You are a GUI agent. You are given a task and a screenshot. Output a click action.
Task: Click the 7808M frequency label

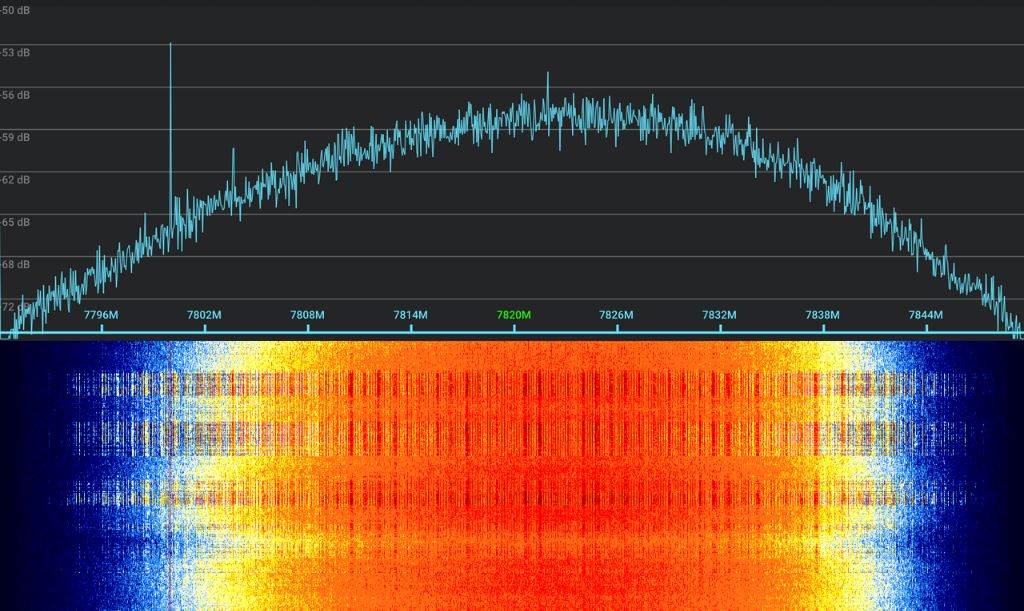(x=307, y=315)
